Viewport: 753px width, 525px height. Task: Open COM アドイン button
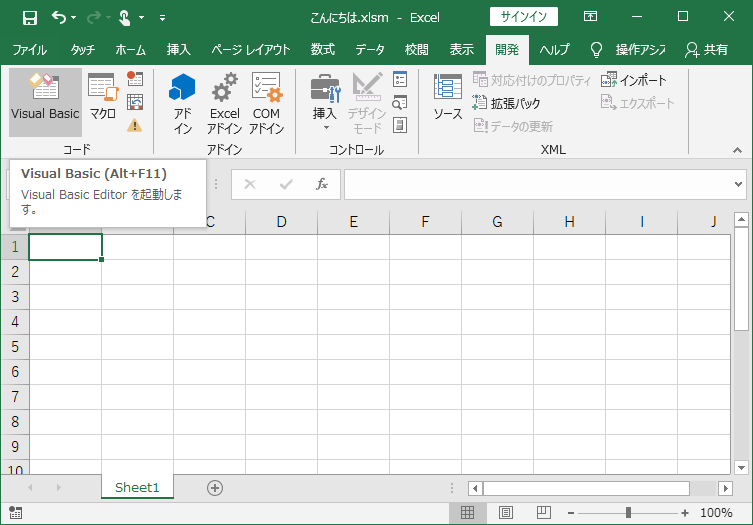[x=266, y=103]
